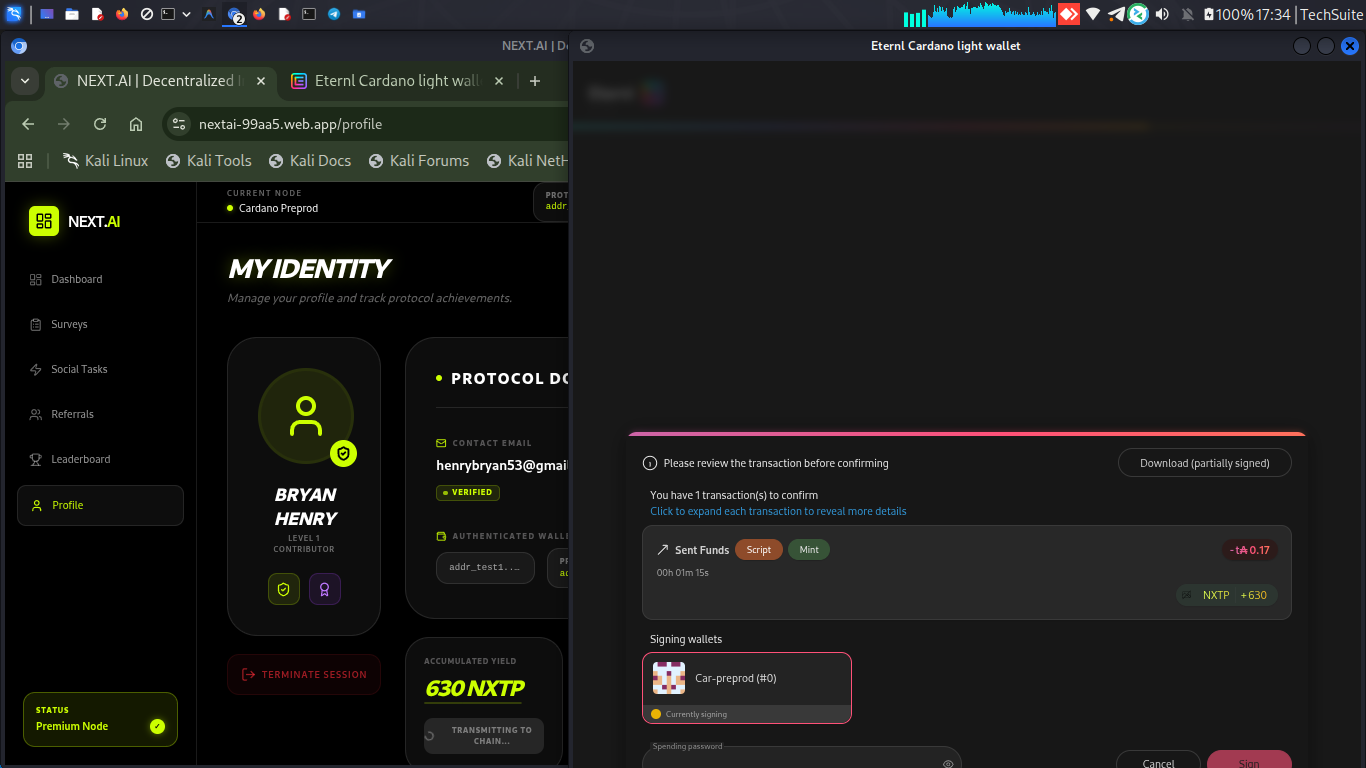Click the verified shield badge on the avatar
This screenshot has height=768, width=1366.
[343, 453]
